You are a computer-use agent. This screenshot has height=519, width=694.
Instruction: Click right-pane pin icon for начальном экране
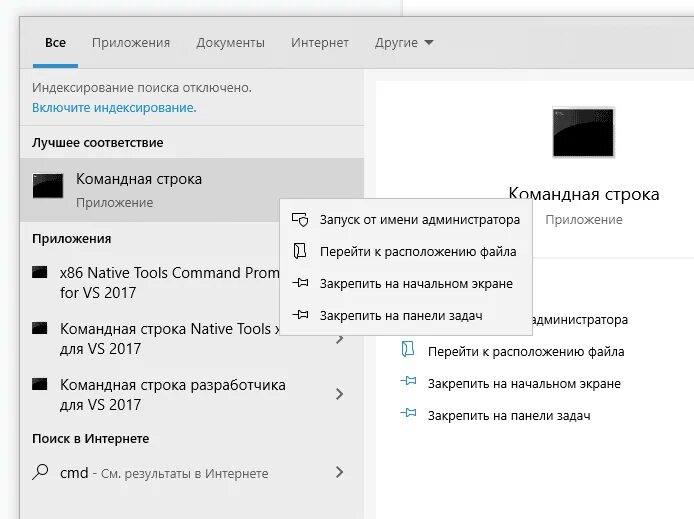tap(408, 381)
